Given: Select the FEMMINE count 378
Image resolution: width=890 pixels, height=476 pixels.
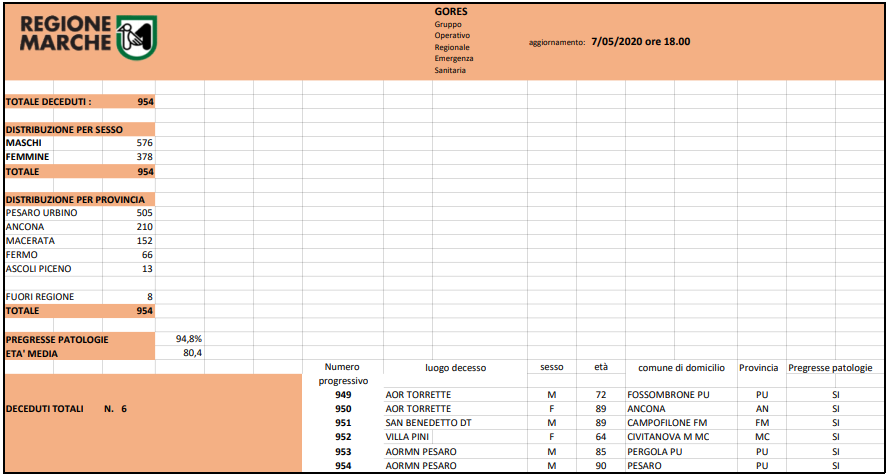Looking at the screenshot, I should click(x=145, y=157).
